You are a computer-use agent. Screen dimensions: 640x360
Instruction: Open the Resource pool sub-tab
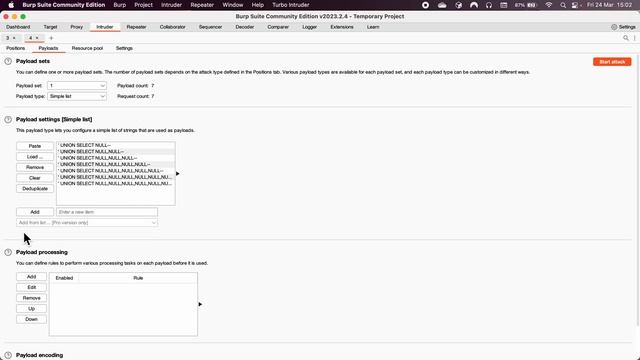[x=87, y=48]
